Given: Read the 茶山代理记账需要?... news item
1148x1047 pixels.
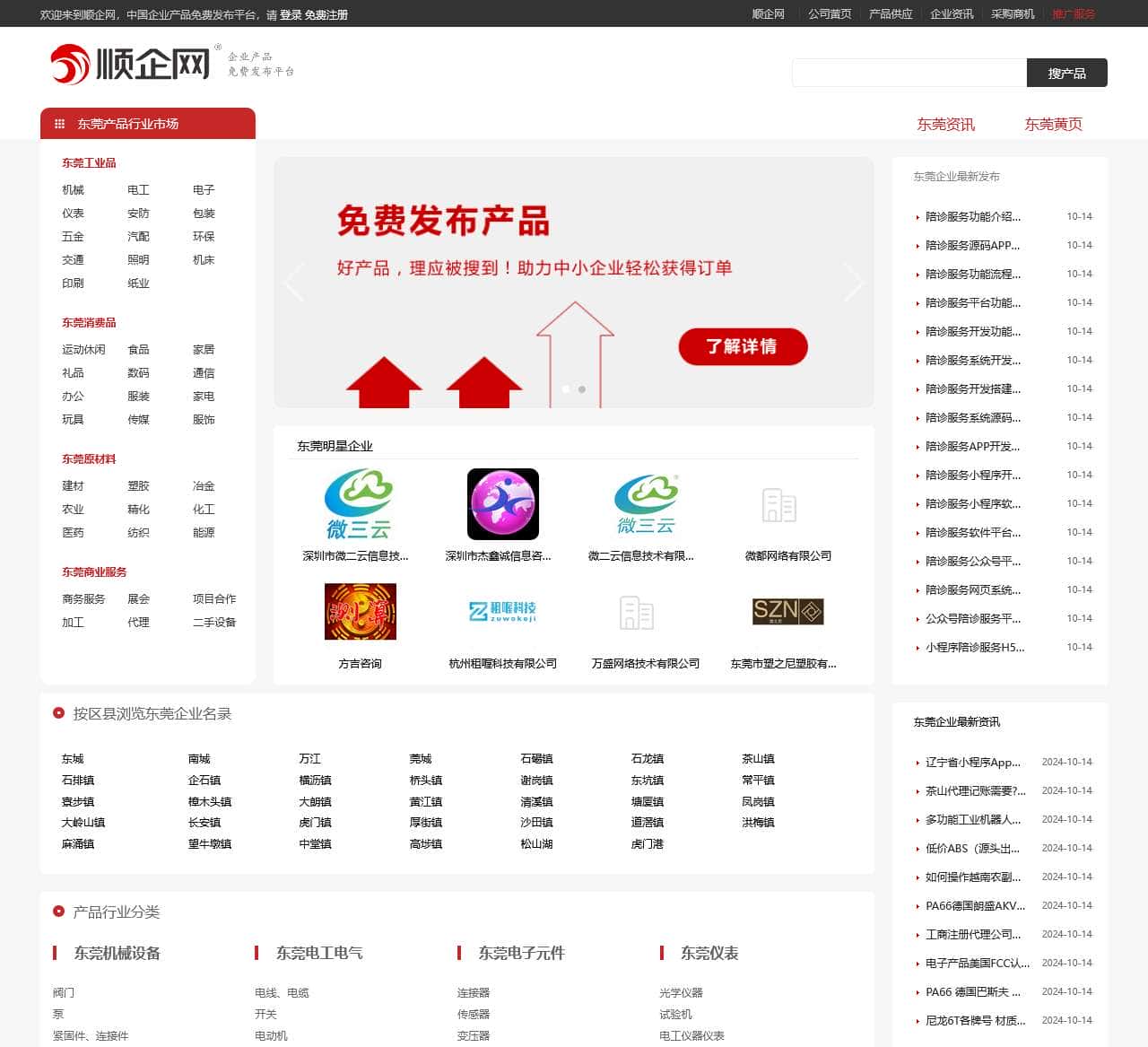Looking at the screenshot, I should (x=976, y=791).
